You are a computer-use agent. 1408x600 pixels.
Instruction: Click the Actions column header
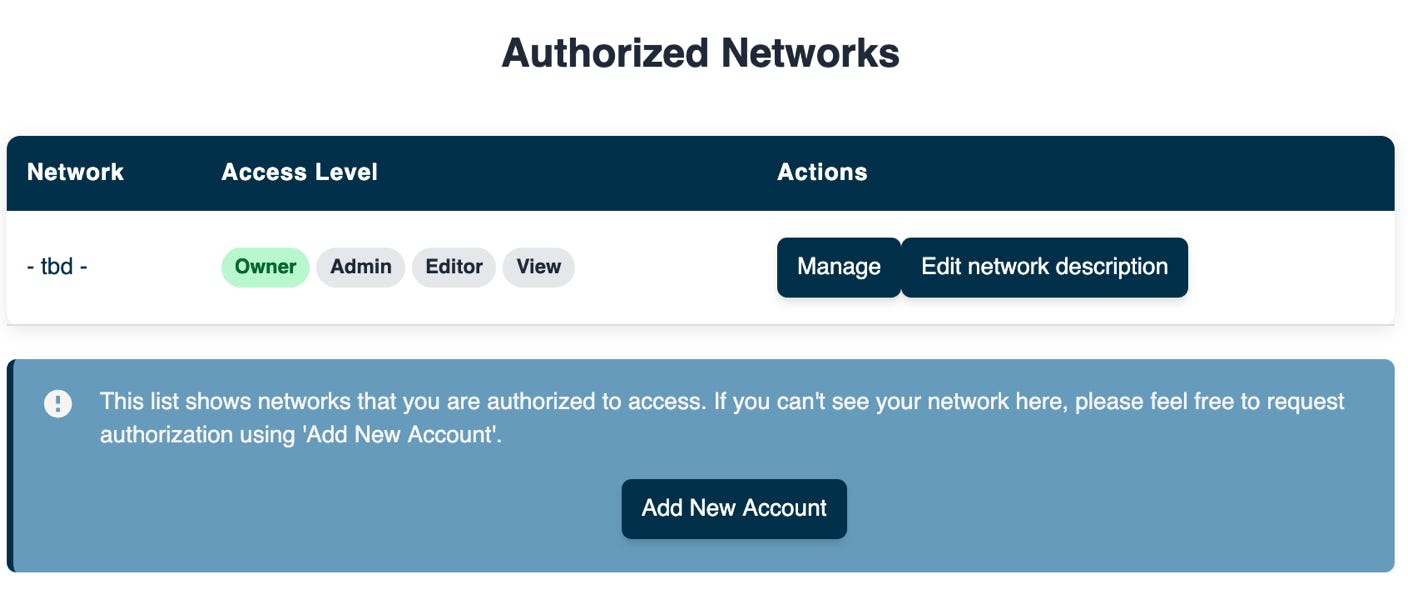[x=822, y=172]
